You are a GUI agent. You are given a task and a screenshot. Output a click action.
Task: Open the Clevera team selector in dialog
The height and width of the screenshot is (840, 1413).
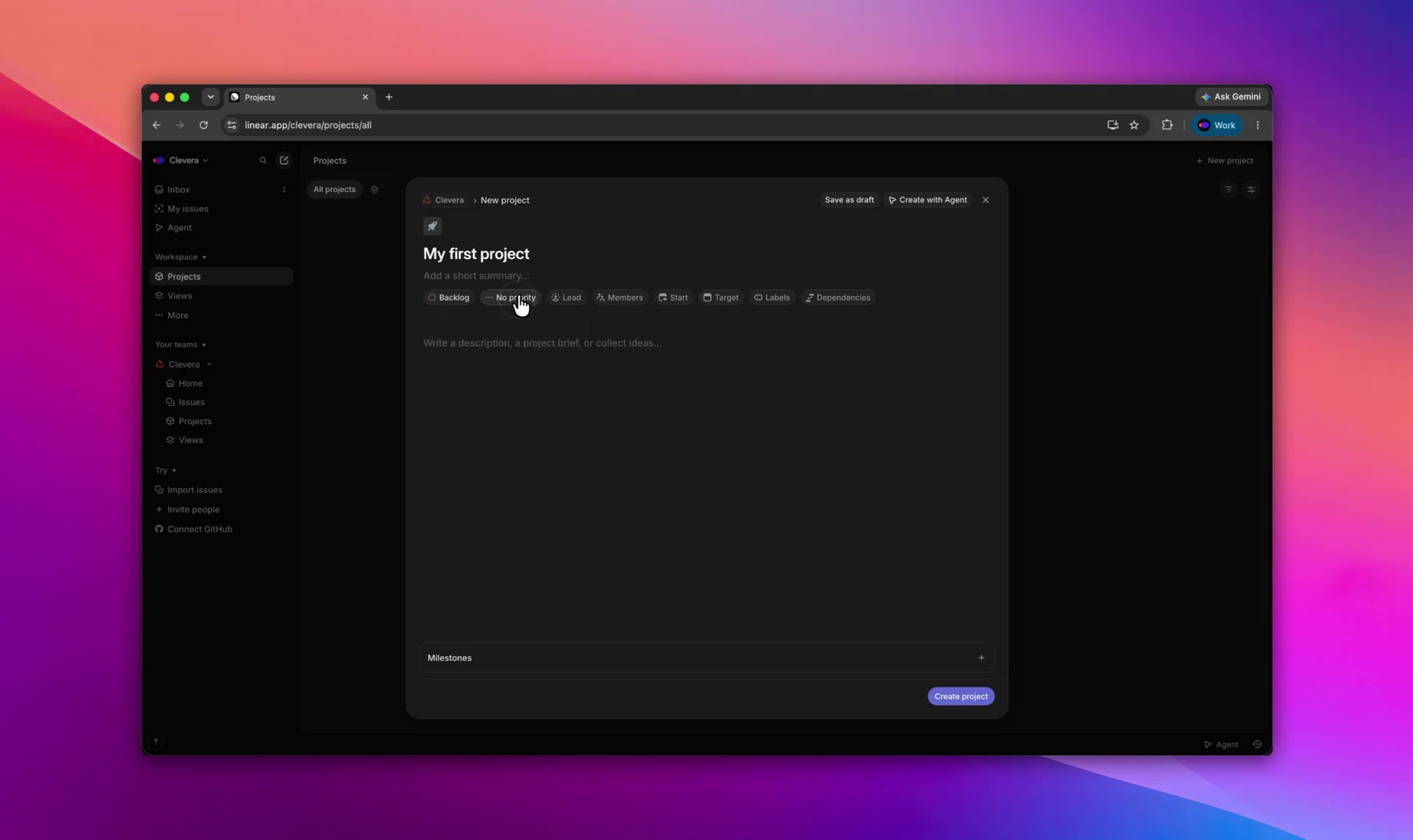click(x=443, y=200)
